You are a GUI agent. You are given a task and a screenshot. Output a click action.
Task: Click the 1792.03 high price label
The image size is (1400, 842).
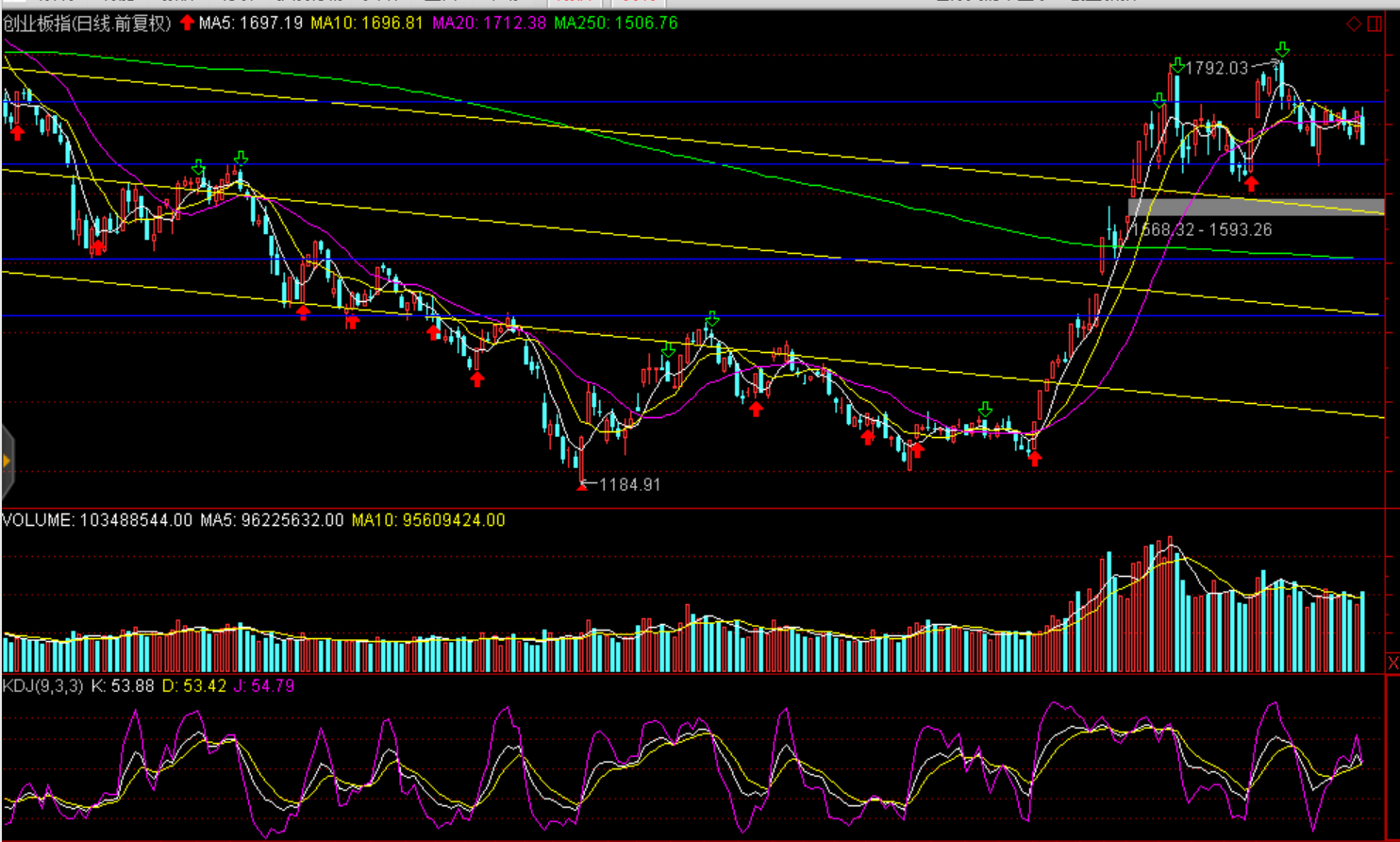coord(1216,68)
